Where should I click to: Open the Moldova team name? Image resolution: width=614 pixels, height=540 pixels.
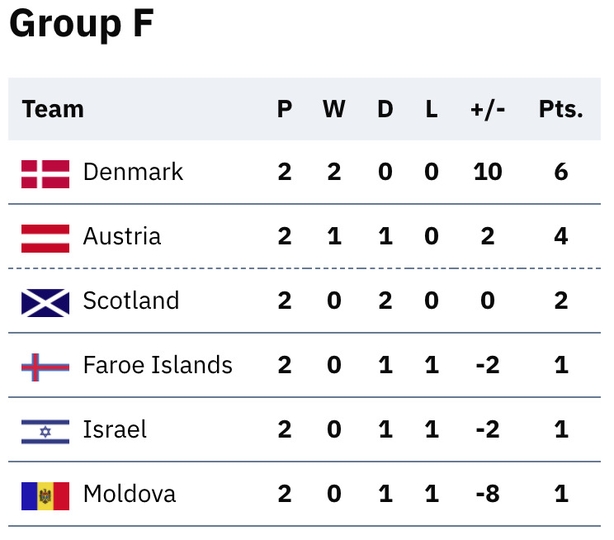coord(130,493)
